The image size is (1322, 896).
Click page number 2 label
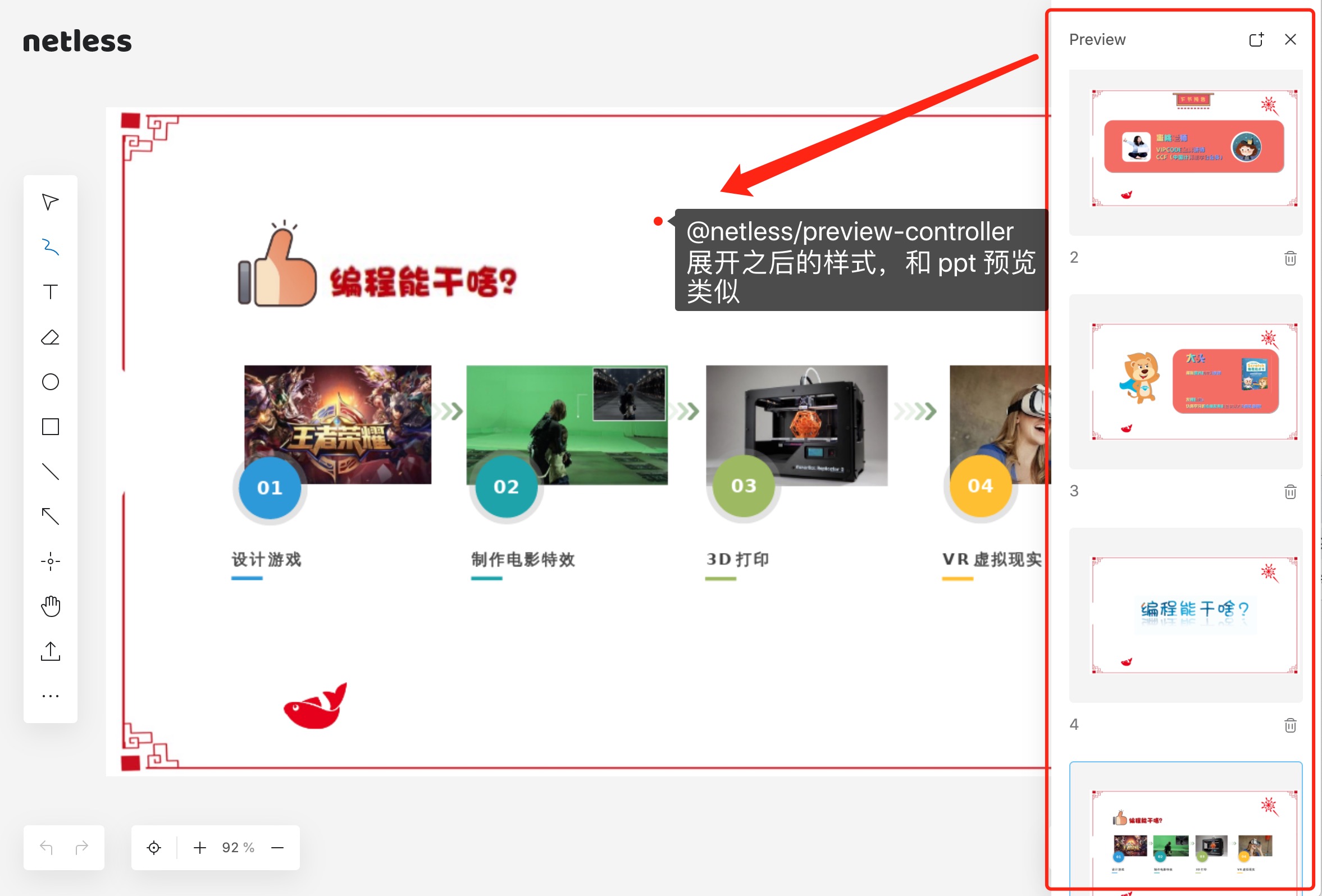click(x=1074, y=258)
